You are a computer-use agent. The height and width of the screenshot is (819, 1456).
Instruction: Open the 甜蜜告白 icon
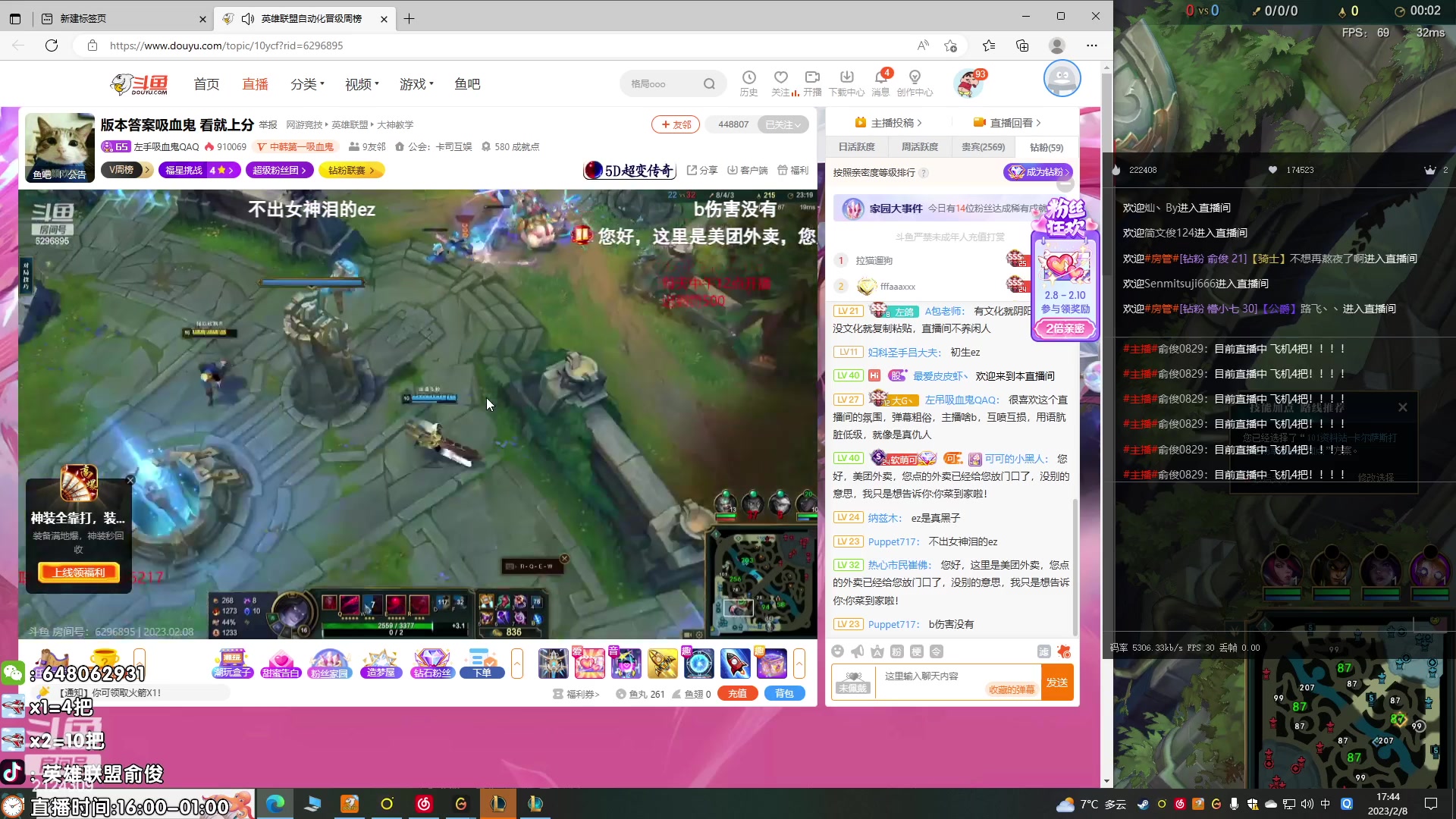pyautogui.click(x=281, y=664)
